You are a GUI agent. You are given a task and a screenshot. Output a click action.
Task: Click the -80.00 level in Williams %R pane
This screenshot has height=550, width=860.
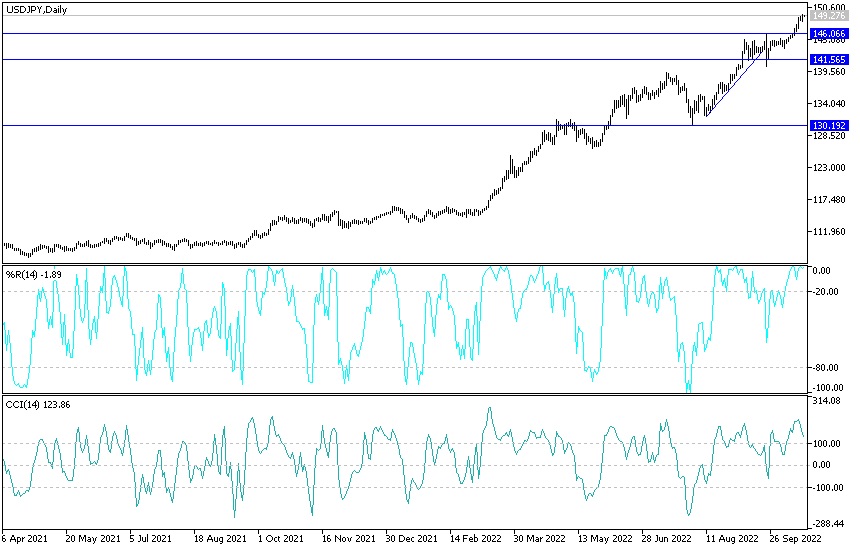(825, 367)
